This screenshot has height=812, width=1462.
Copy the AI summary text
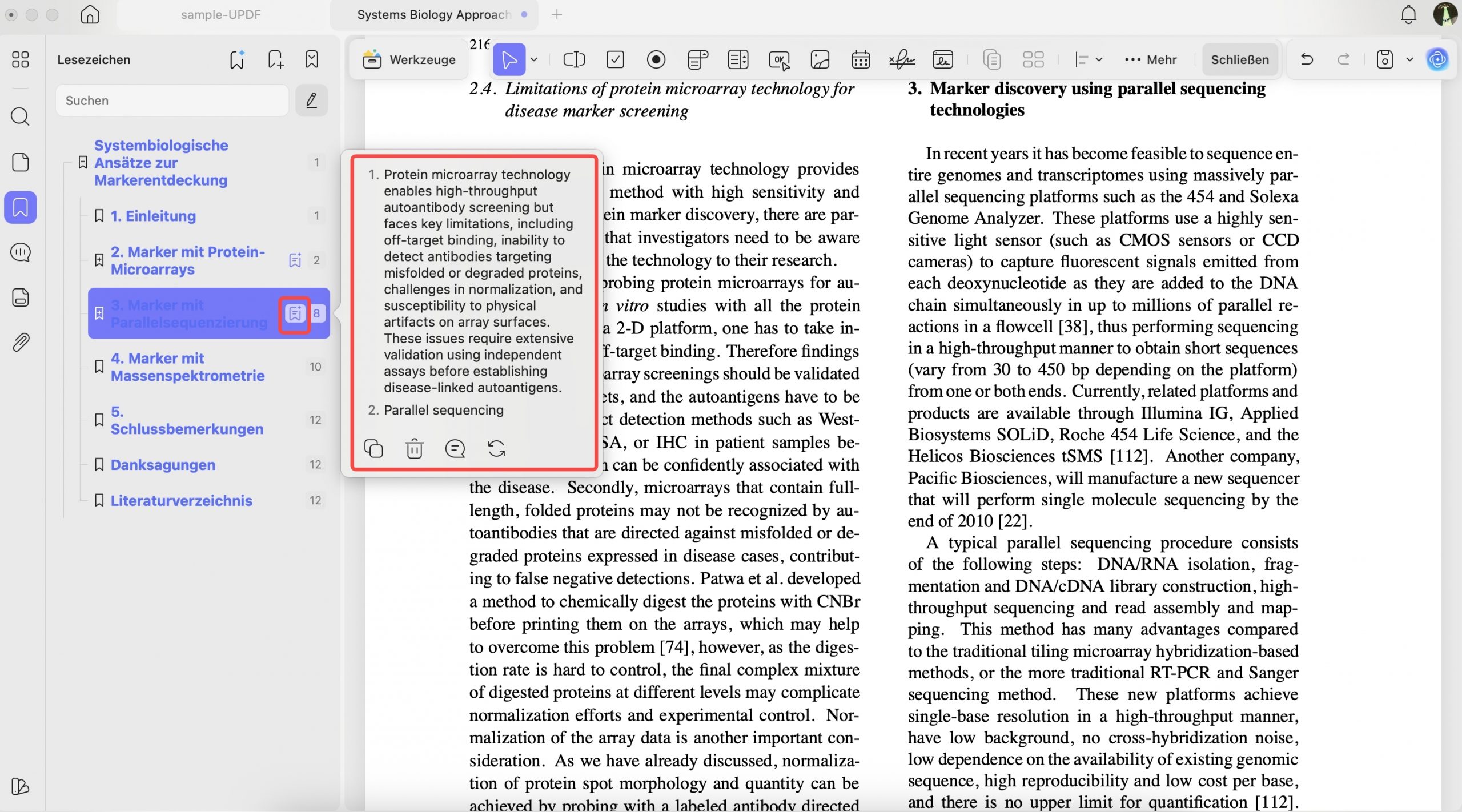[x=374, y=449]
